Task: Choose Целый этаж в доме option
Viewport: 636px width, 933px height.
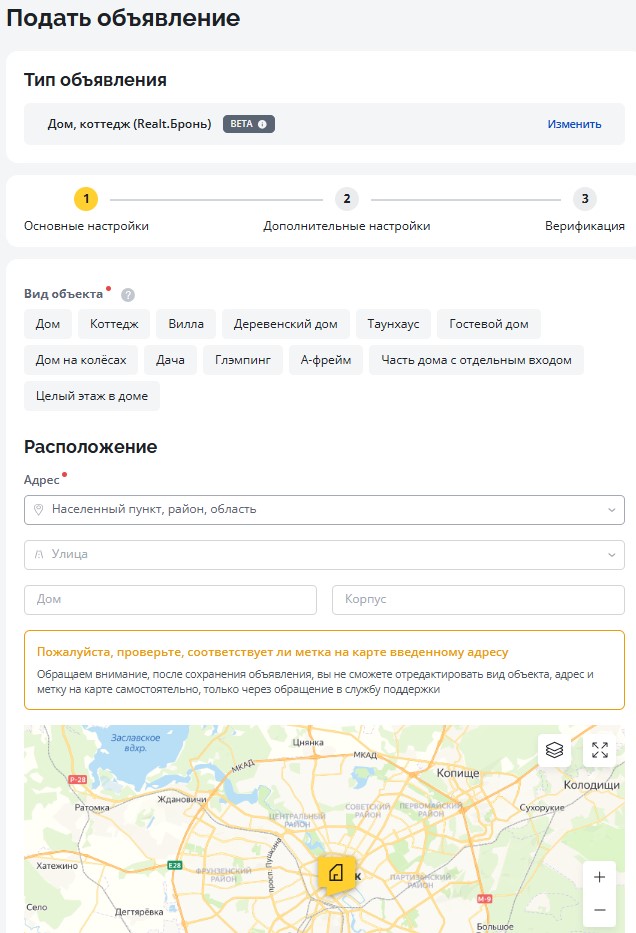Action: click(92, 396)
